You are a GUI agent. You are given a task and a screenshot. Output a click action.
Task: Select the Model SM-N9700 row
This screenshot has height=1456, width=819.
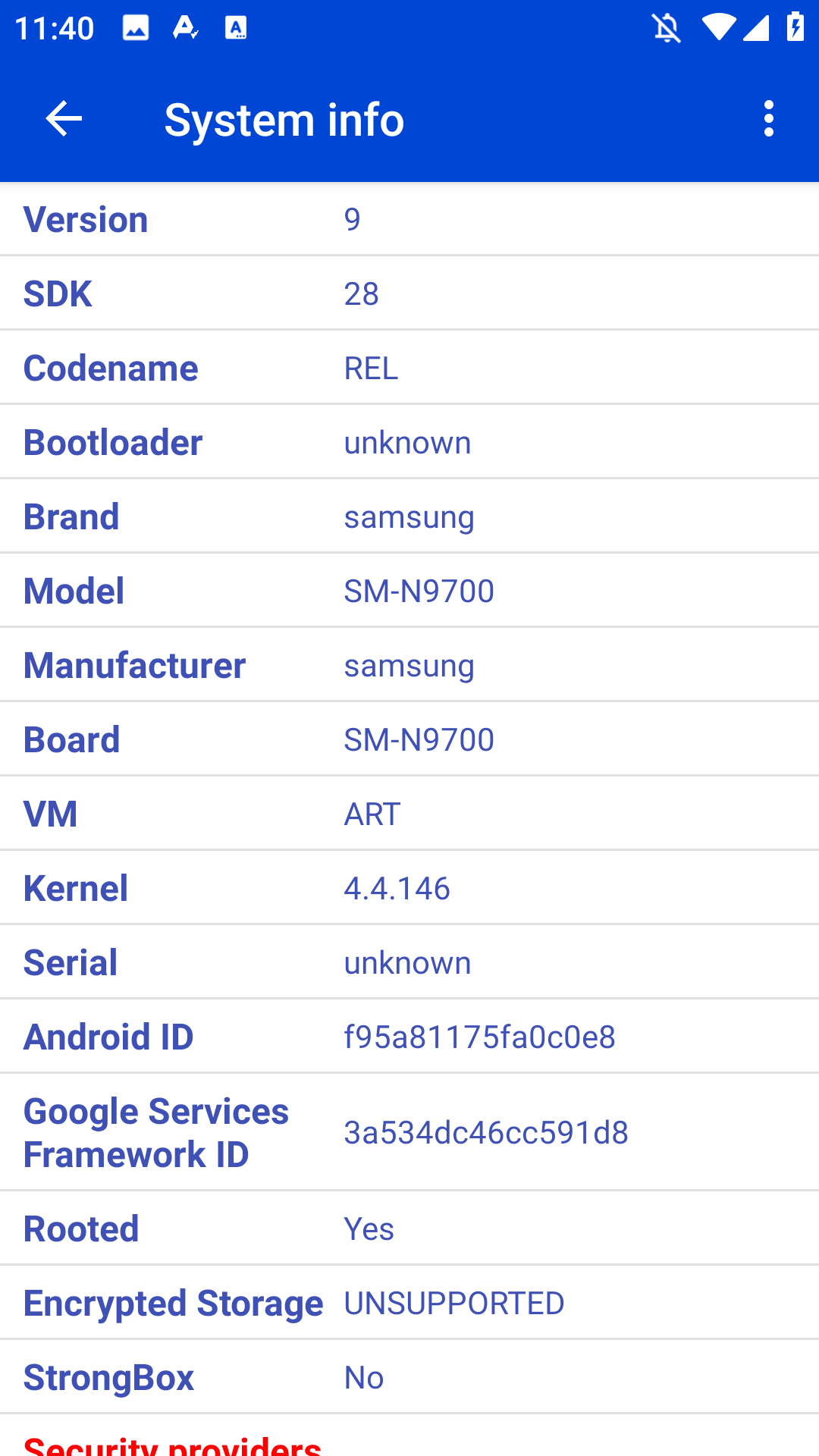(x=409, y=590)
